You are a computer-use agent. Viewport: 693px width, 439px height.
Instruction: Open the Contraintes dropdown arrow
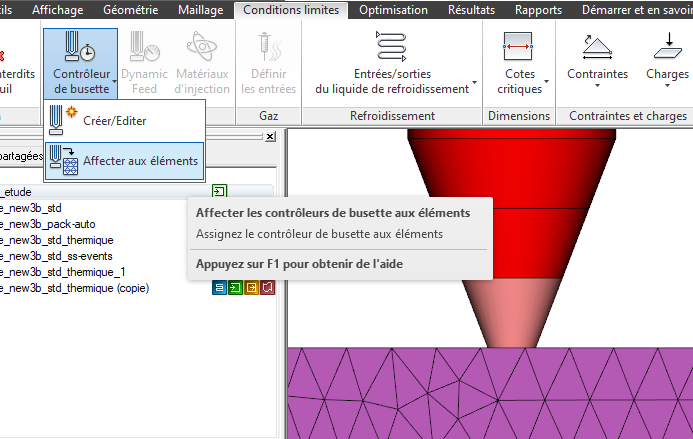[632, 74]
